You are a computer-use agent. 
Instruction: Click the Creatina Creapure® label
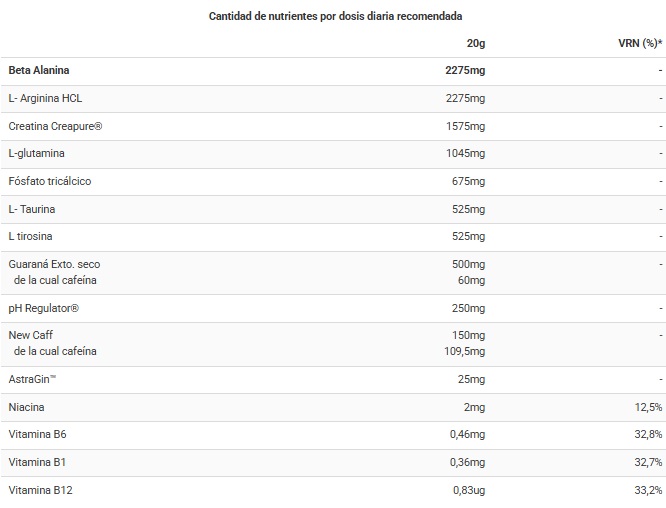pos(55,127)
